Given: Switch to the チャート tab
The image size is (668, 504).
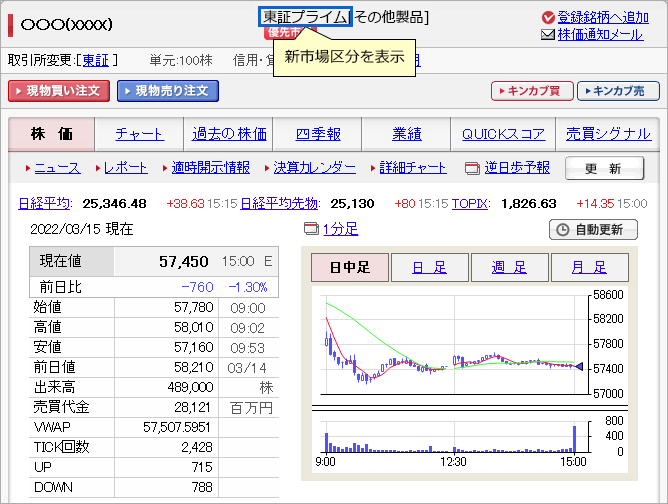Looking at the screenshot, I should 139,134.
